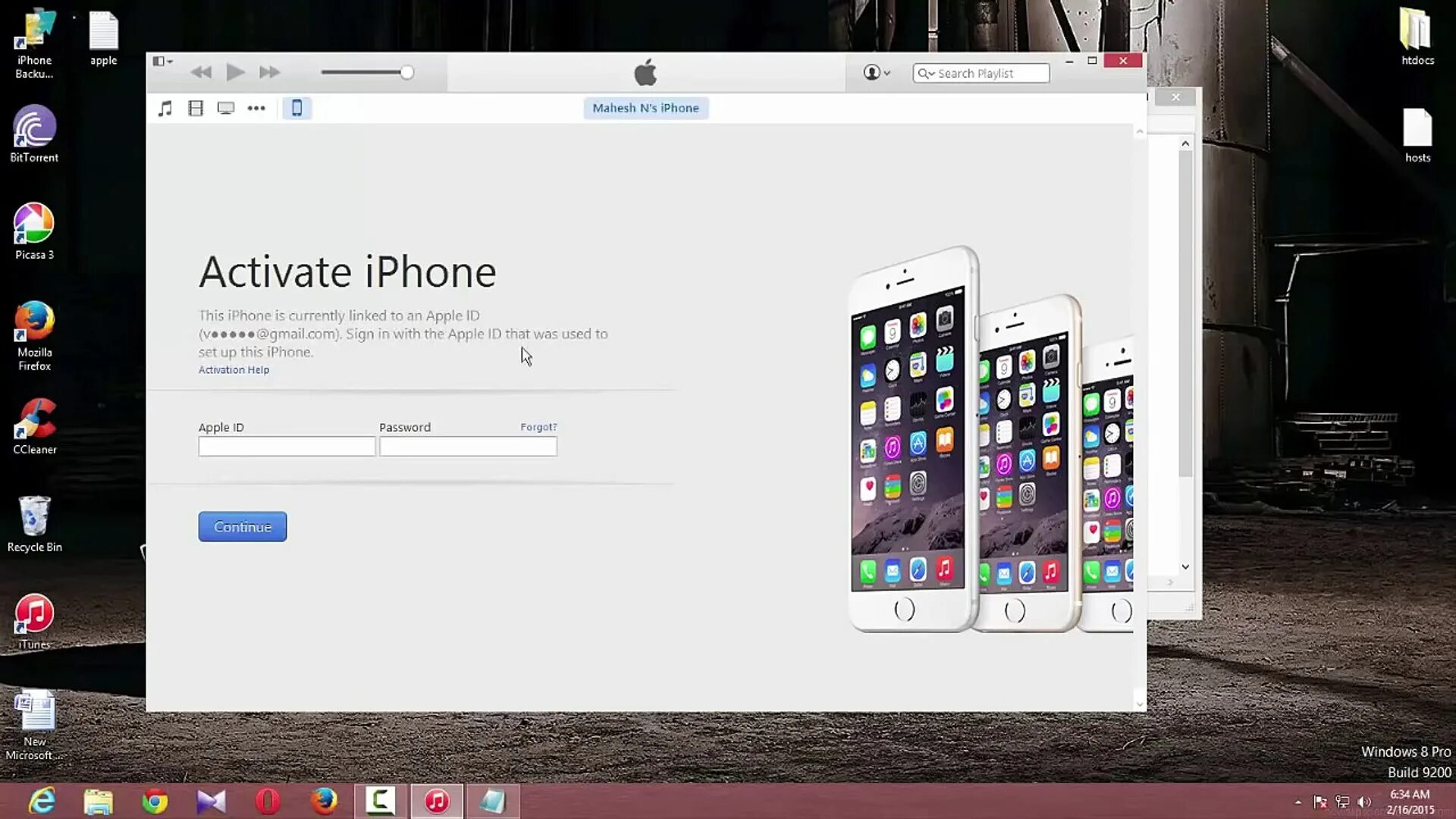Click inside the Apple ID input field
The height and width of the screenshot is (819, 1456).
(x=286, y=447)
